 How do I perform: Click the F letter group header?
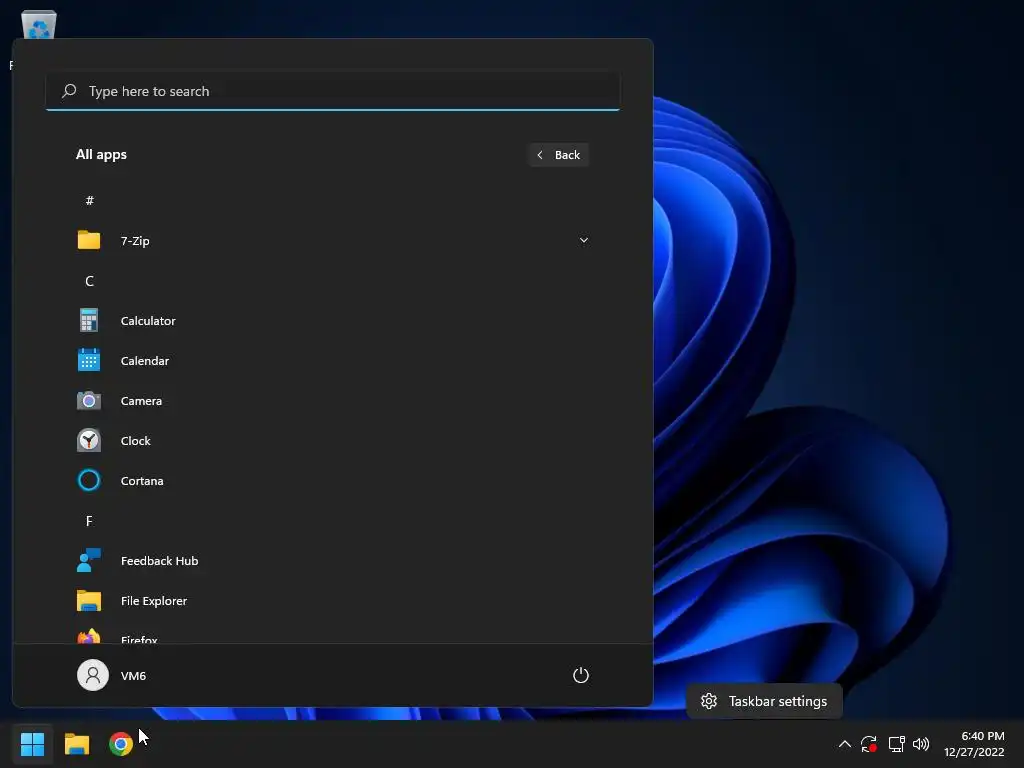89,520
